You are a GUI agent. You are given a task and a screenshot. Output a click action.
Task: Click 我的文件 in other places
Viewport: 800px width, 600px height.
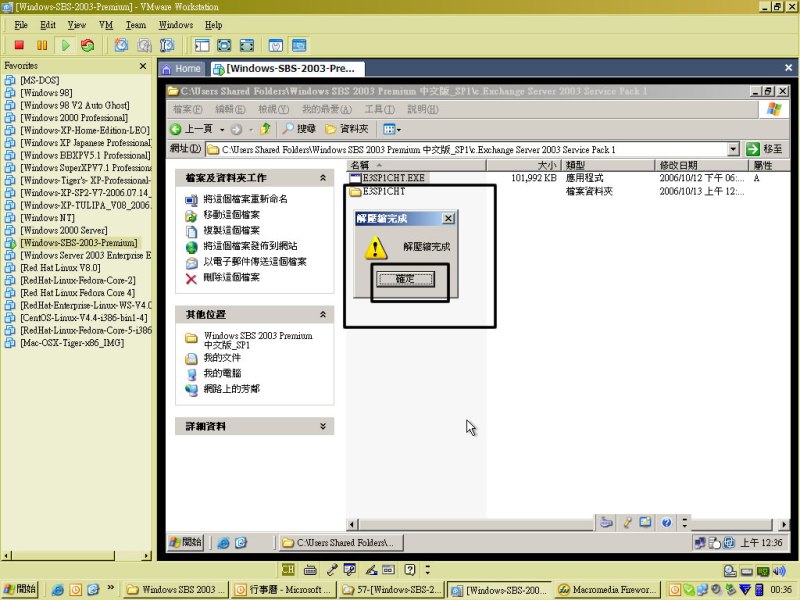(x=222, y=358)
